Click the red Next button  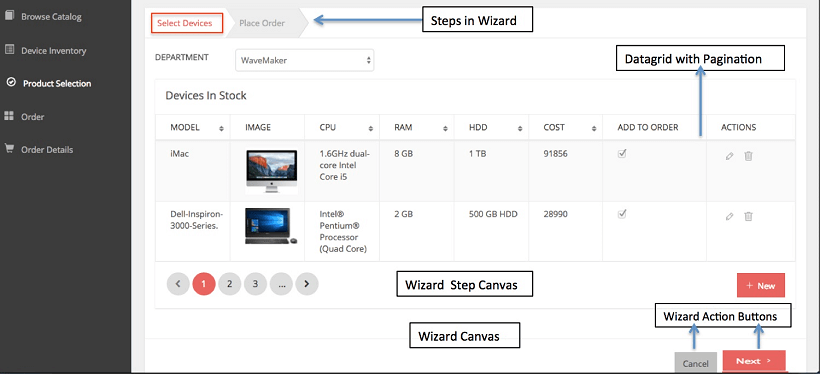pyautogui.click(x=754, y=361)
